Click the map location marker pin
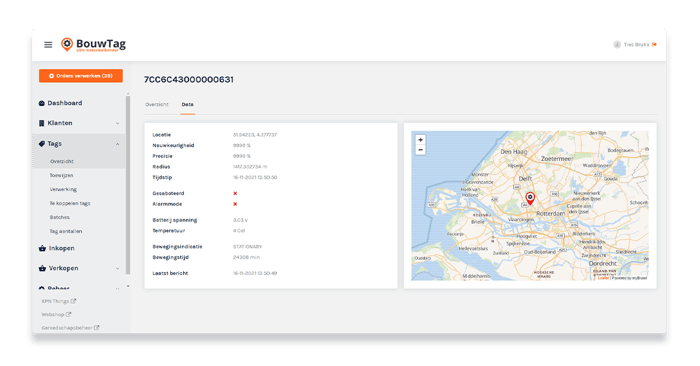Viewport: 700px width, 366px height. pos(530,198)
